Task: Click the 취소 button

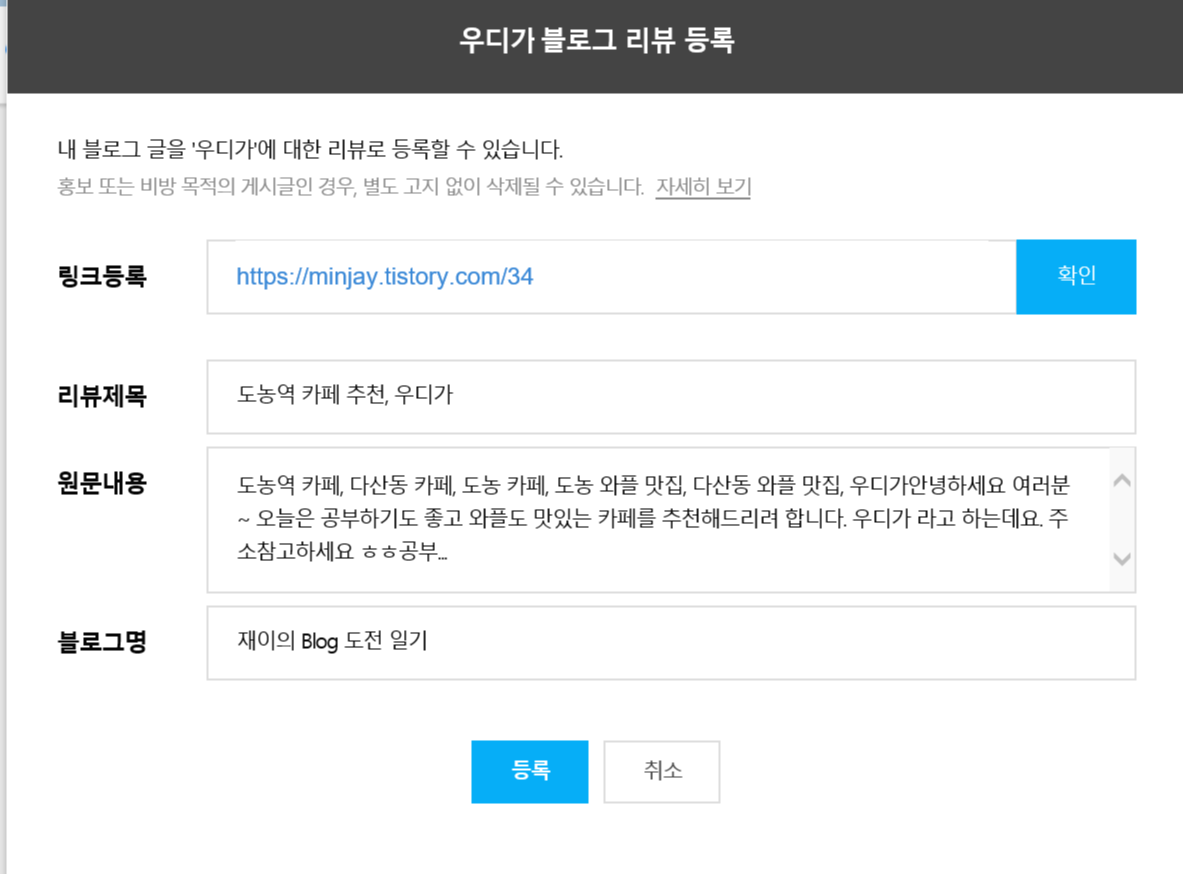Action: tap(662, 771)
